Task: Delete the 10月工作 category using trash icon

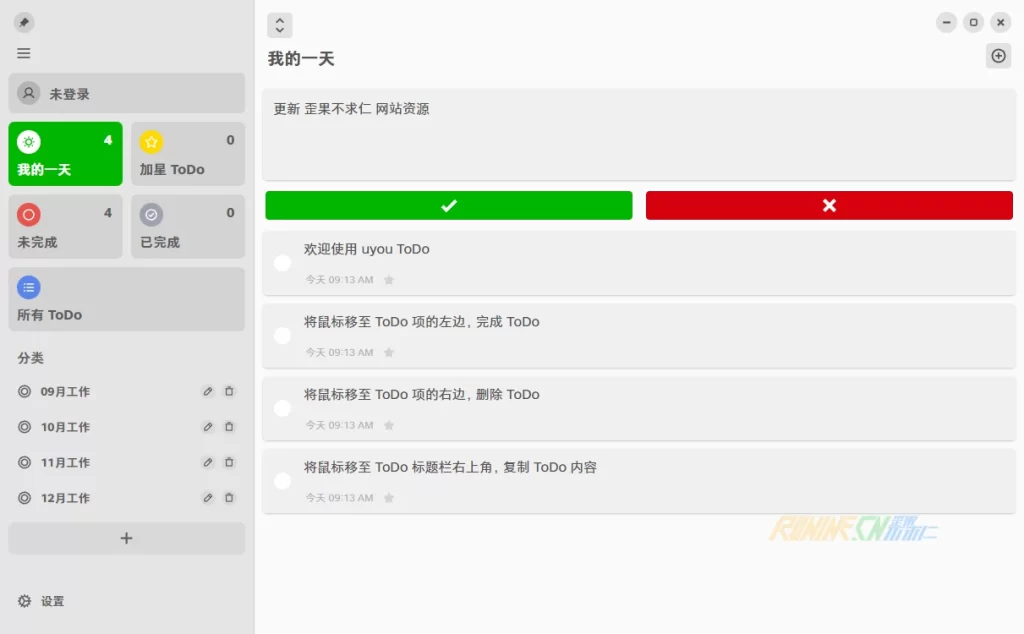Action: [229, 427]
